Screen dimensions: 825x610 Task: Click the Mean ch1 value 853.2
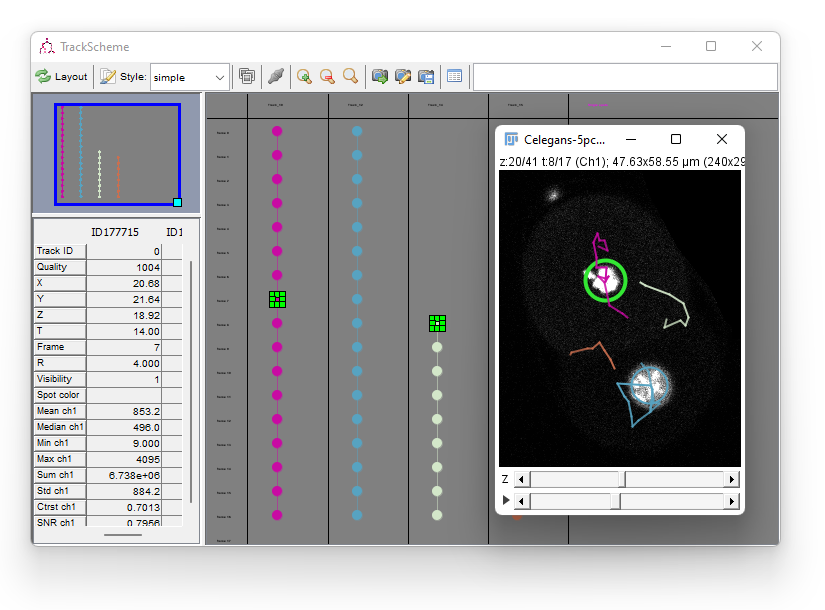(124, 412)
